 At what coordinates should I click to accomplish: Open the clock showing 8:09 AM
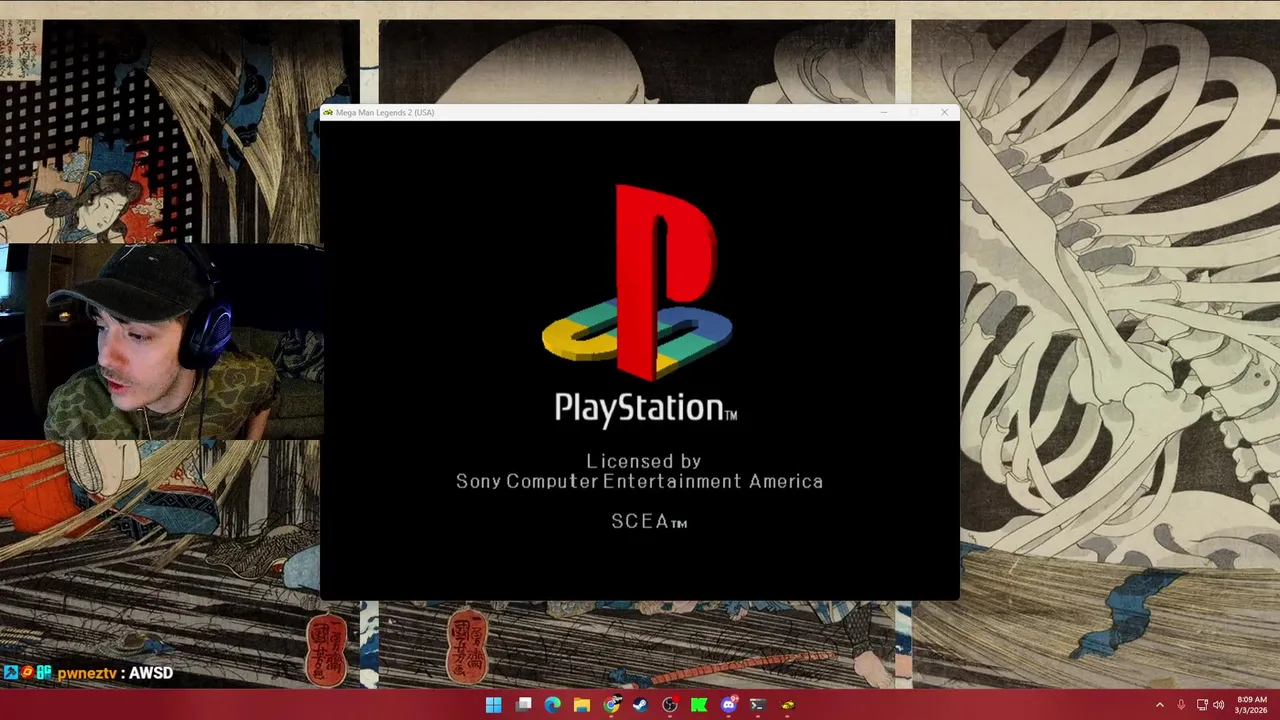[1252, 705]
